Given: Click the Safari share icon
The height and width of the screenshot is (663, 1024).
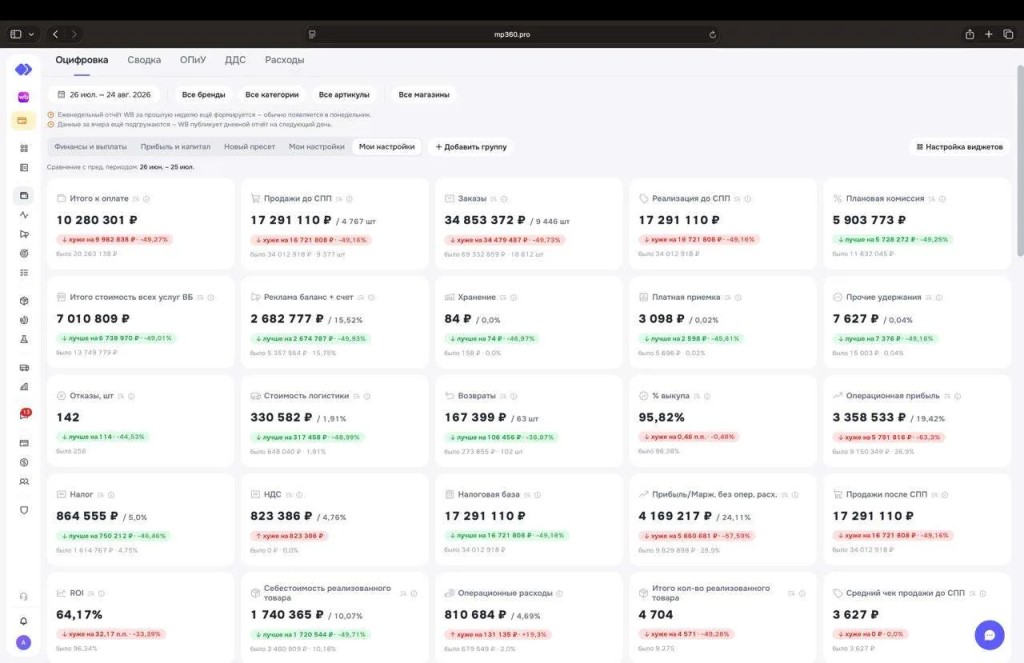Looking at the screenshot, I should [x=970, y=34].
